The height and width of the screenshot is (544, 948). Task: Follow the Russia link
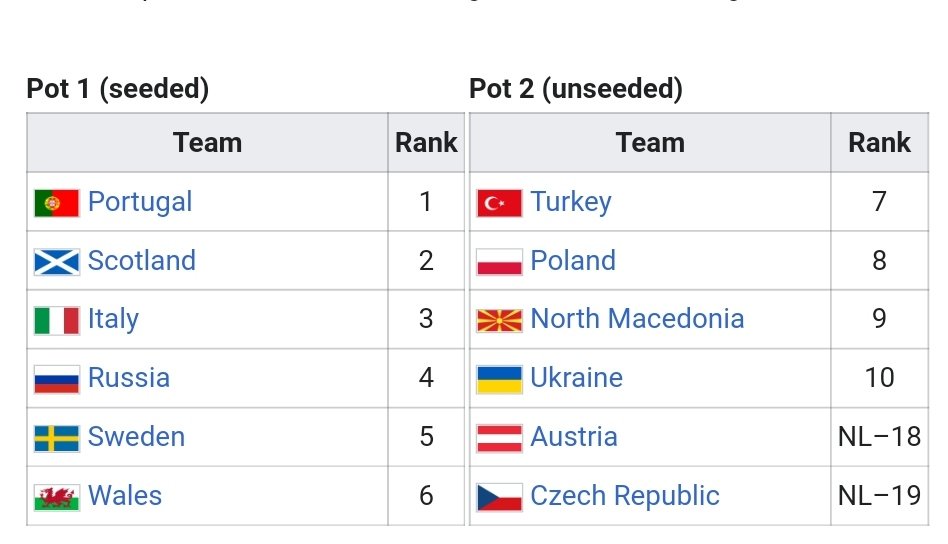(129, 378)
